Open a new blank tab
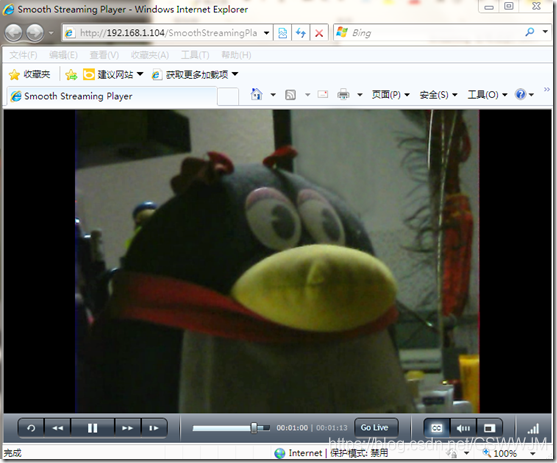The image size is (557, 463). coord(228,97)
